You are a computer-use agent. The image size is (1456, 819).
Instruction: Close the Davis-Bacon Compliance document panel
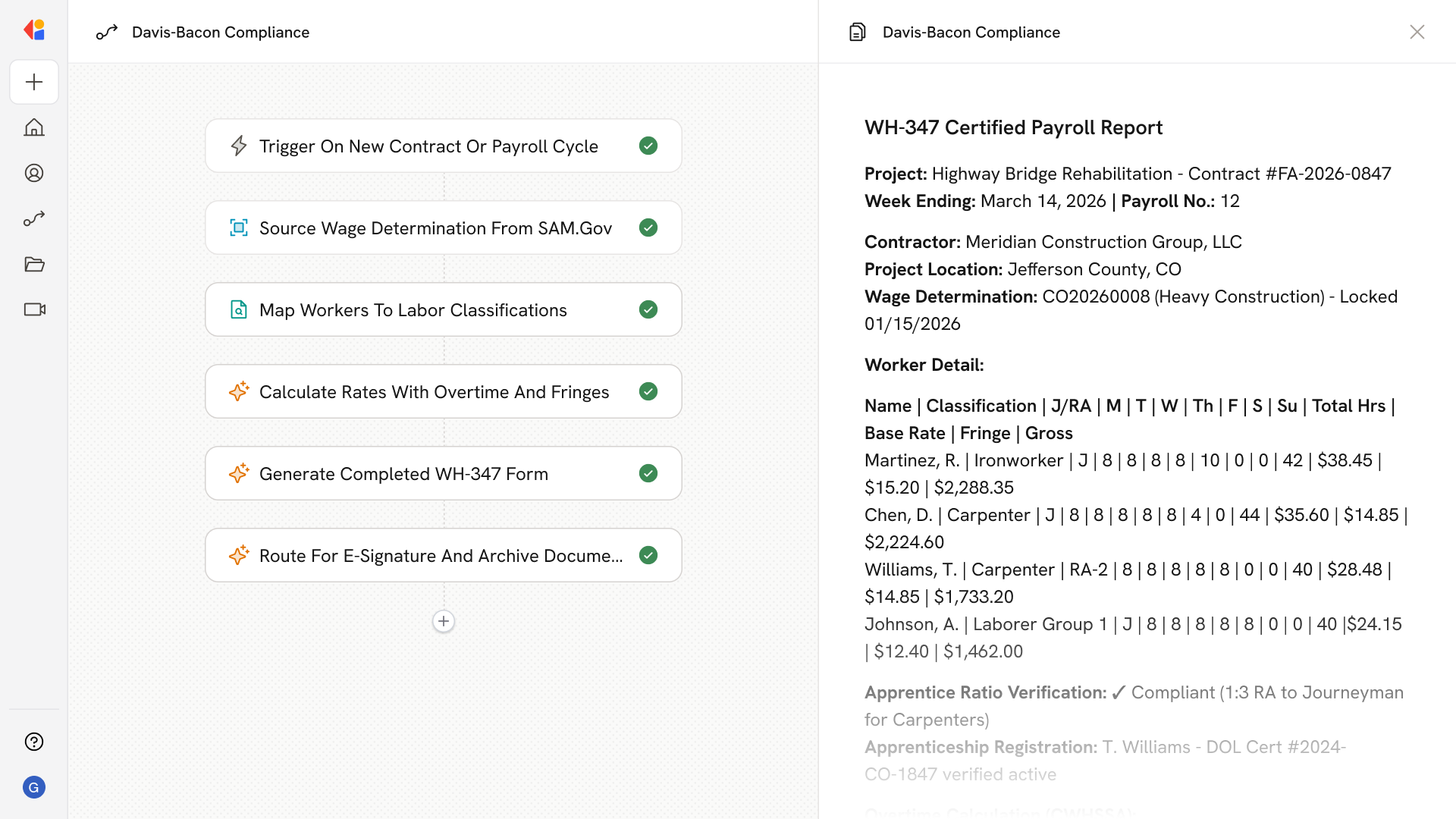pyautogui.click(x=1417, y=32)
